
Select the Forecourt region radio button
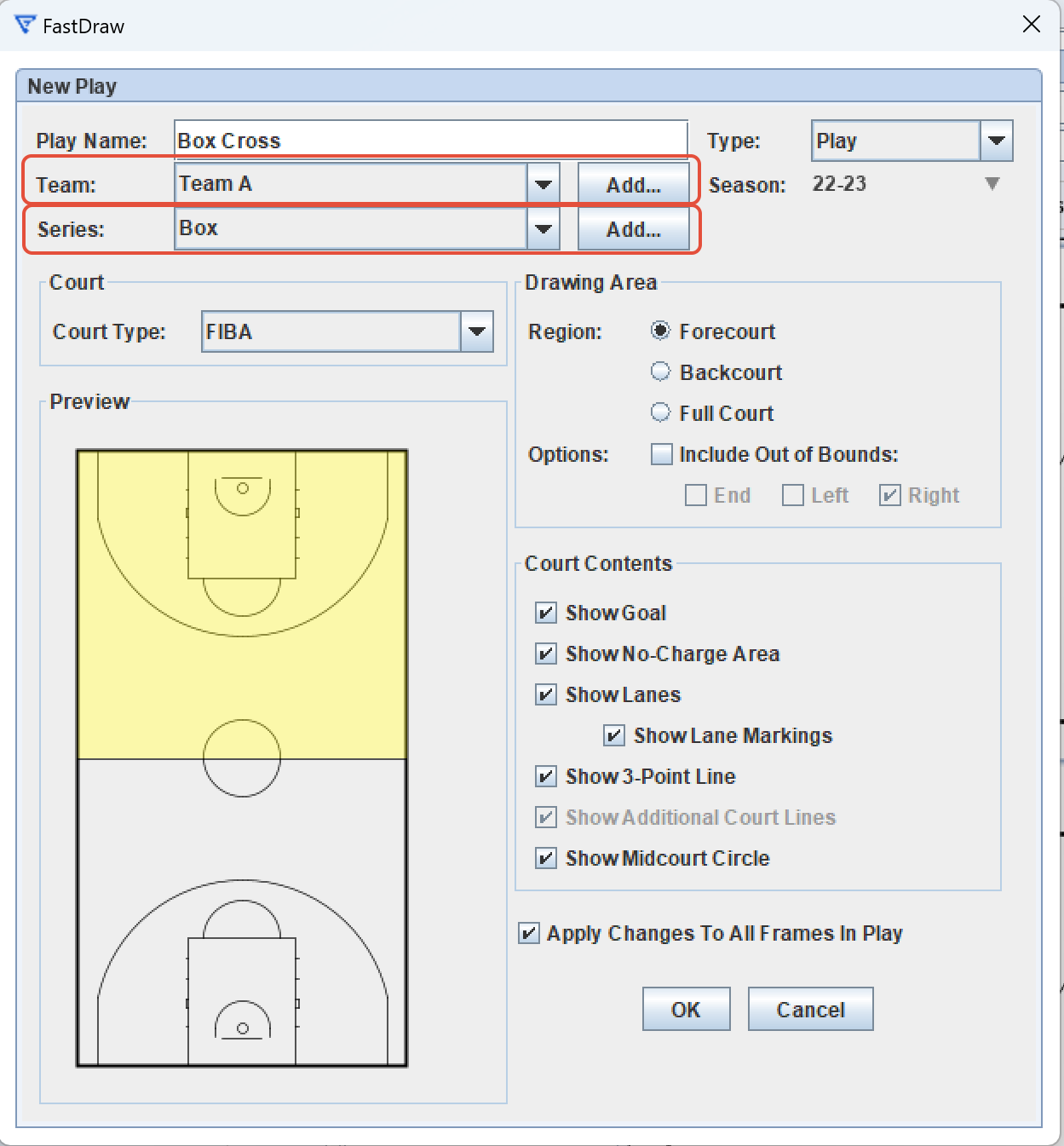pos(660,331)
